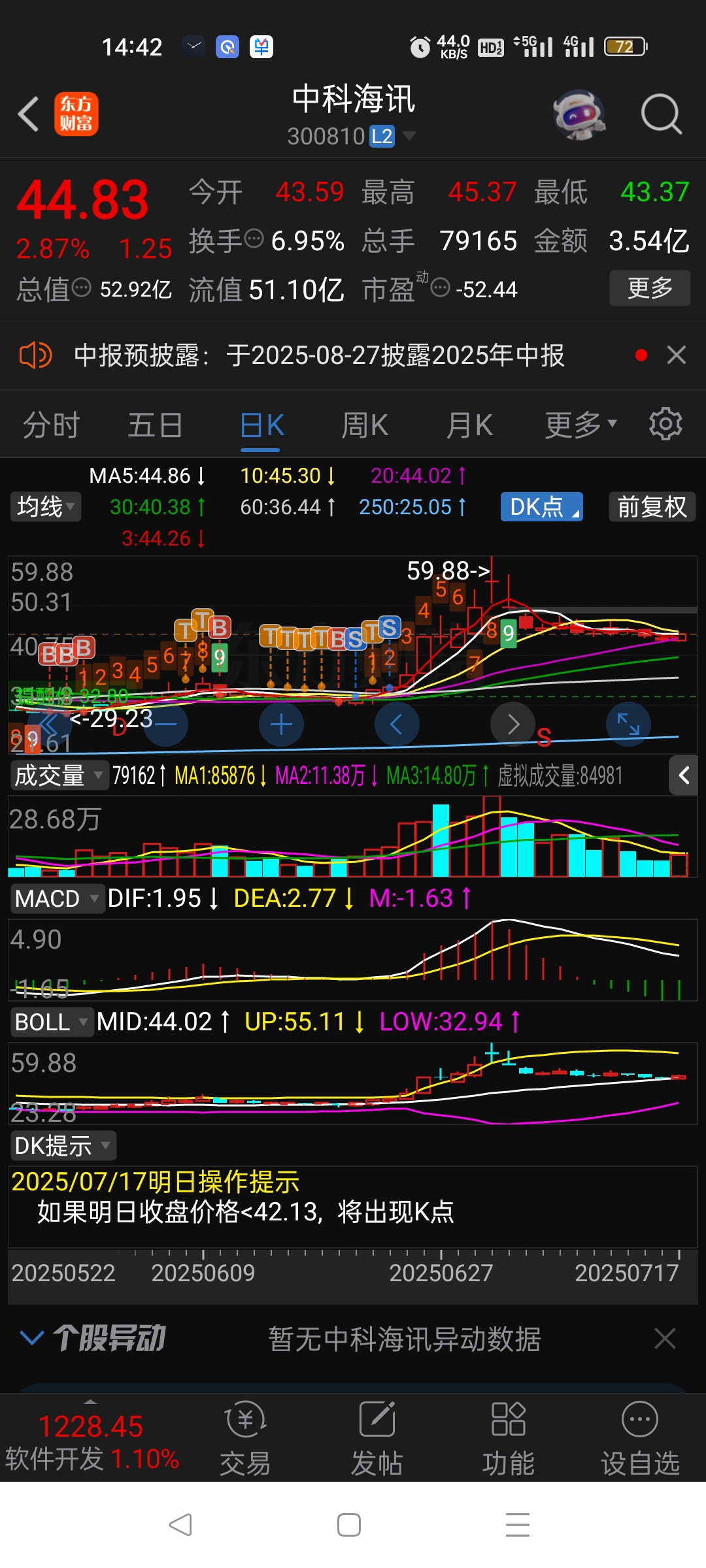706x1568 pixels.
Task: Tap the 暂无中科海讯异动数据 message
Action: click(x=405, y=1339)
